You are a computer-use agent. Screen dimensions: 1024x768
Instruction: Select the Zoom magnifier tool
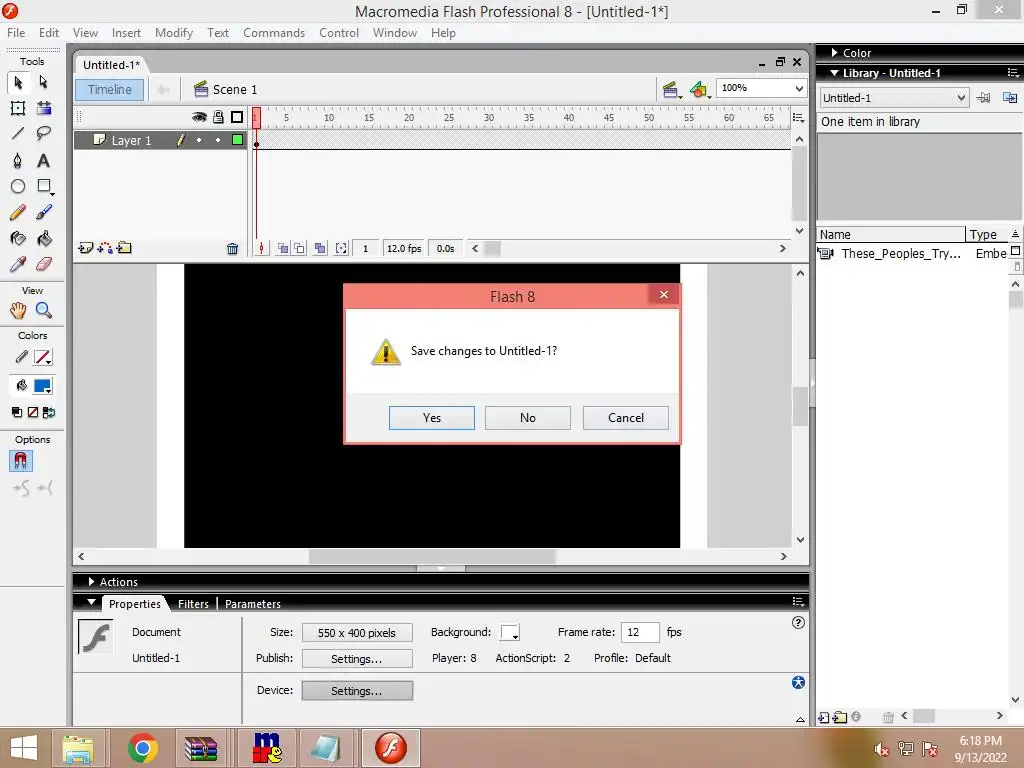(x=44, y=310)
